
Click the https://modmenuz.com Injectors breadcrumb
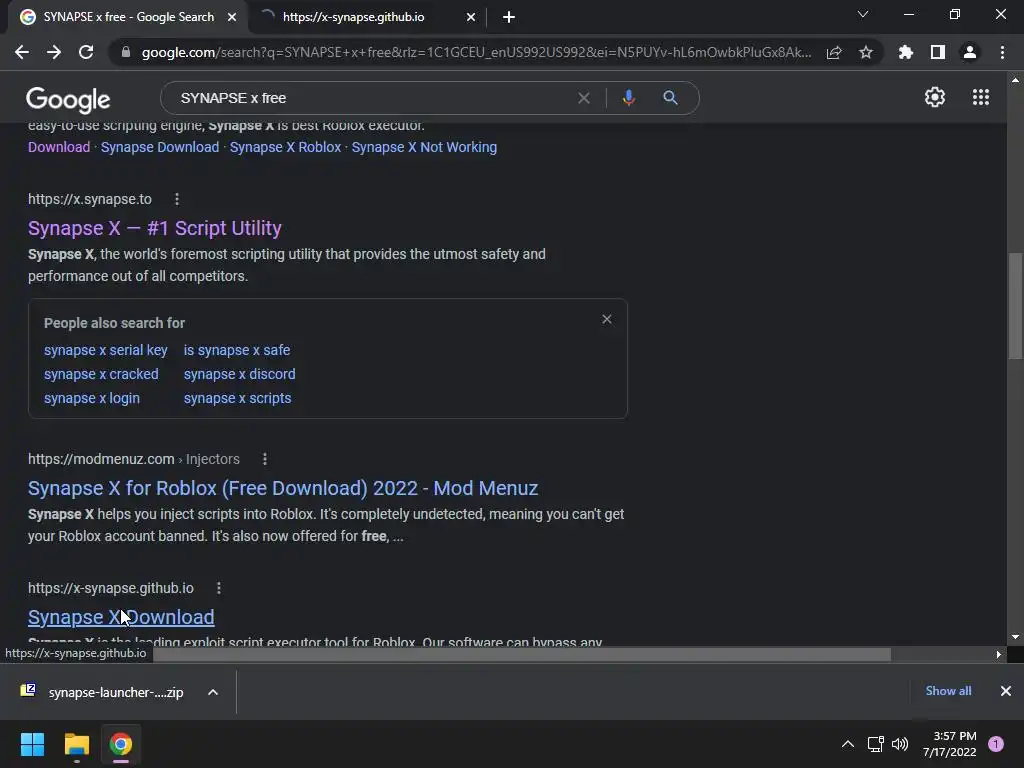(x=134, y=459)
